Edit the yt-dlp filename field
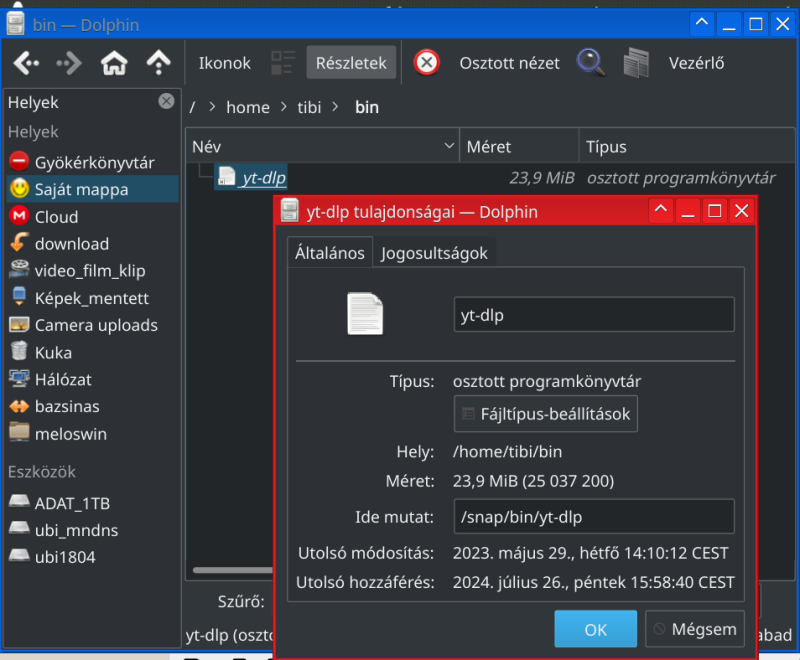This screenshot has width=800, height=660. (594, 315)
